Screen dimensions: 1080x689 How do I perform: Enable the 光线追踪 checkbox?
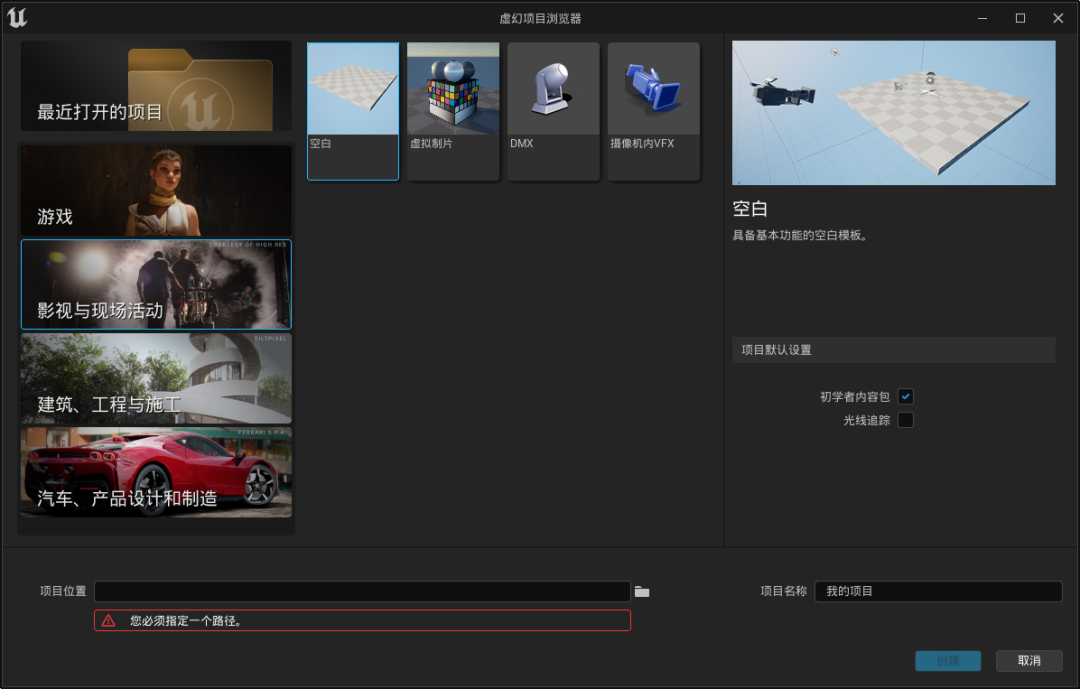click(x=906, y=420)
